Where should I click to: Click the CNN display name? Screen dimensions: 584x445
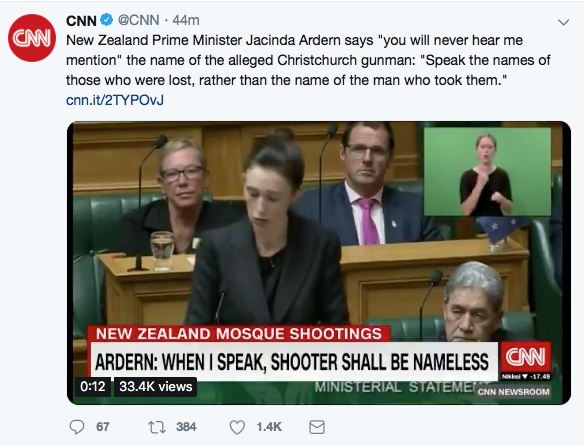81,20
